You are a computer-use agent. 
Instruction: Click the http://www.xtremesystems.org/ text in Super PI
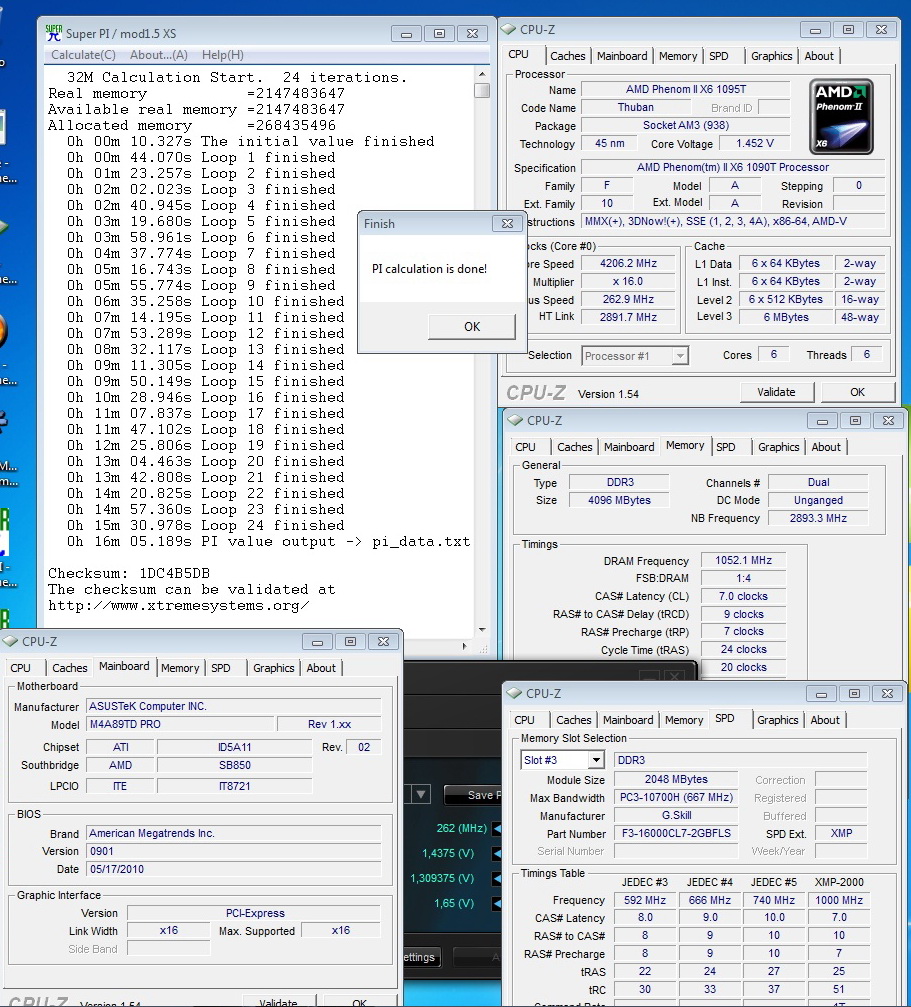(178, 605)
